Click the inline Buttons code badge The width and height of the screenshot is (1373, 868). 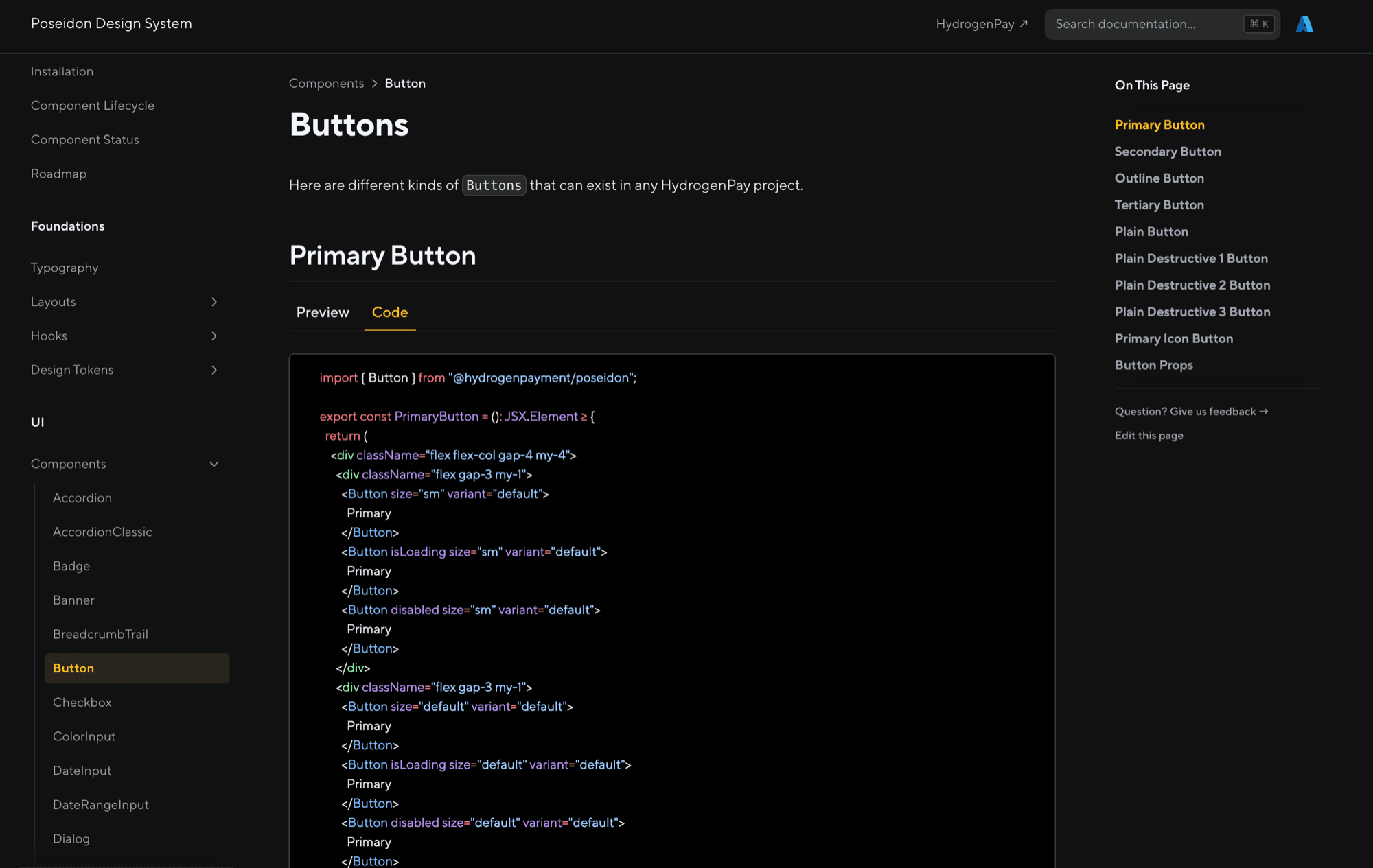coord(494,185)
